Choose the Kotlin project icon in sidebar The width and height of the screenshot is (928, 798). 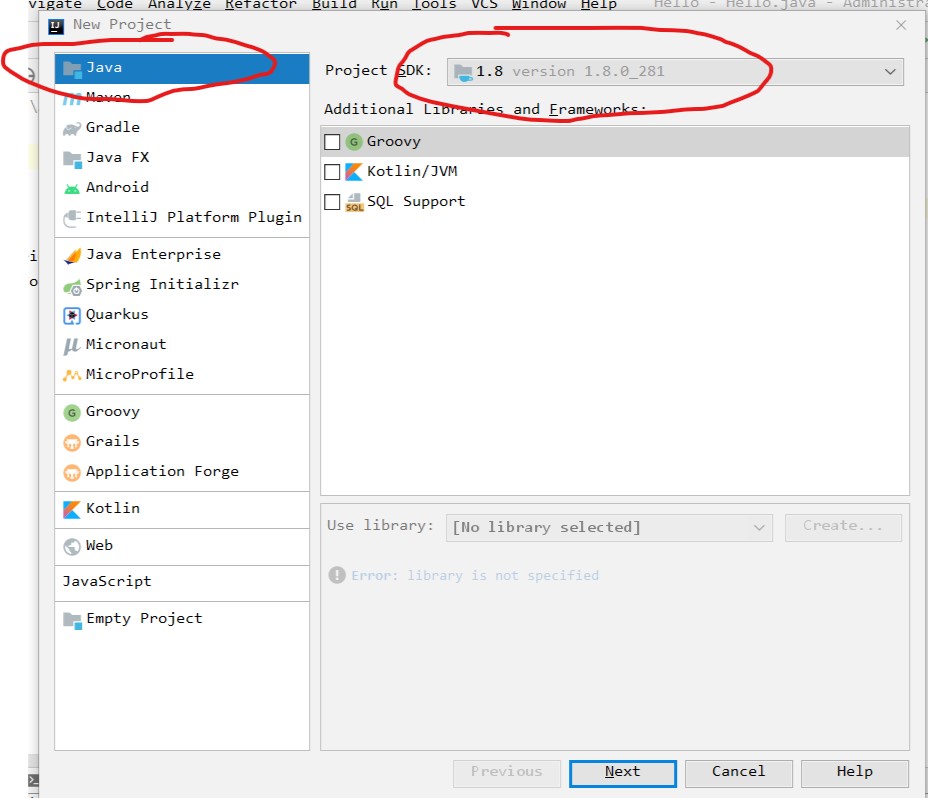72,510
